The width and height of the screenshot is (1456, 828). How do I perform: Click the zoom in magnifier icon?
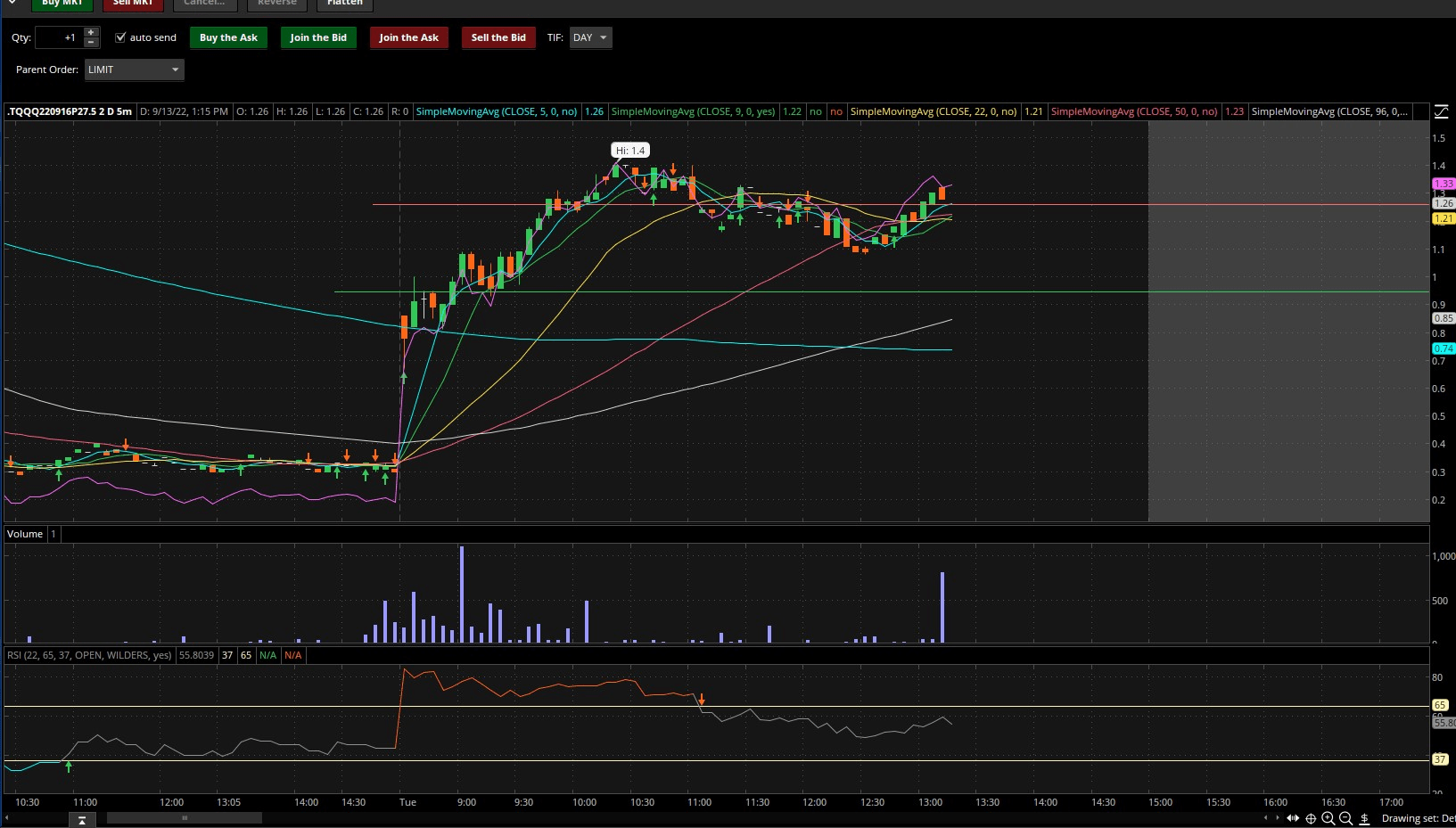[1328, 818]
